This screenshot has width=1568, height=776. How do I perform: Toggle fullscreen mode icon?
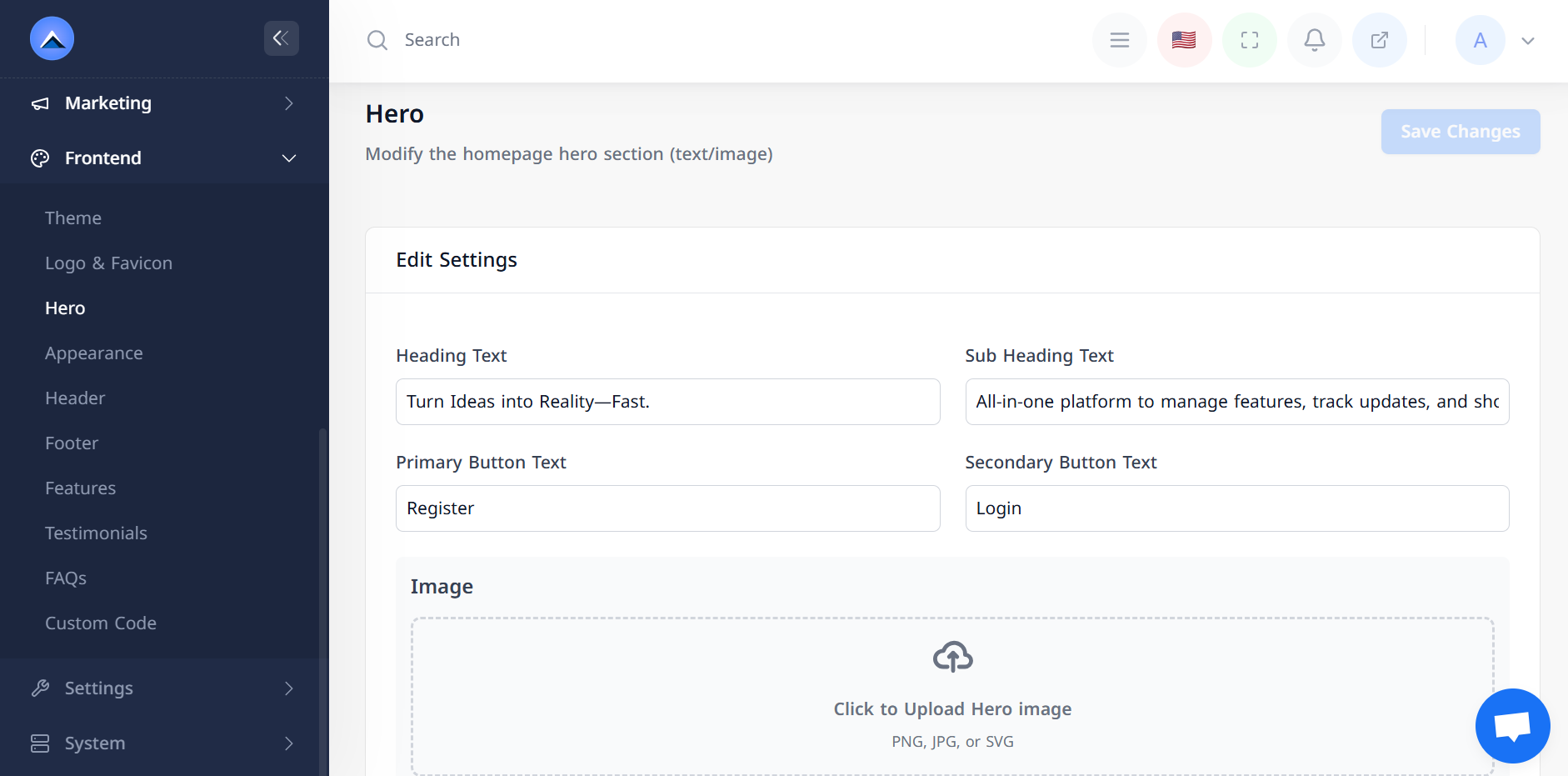pyautogui.click(x=1249, y=40)
